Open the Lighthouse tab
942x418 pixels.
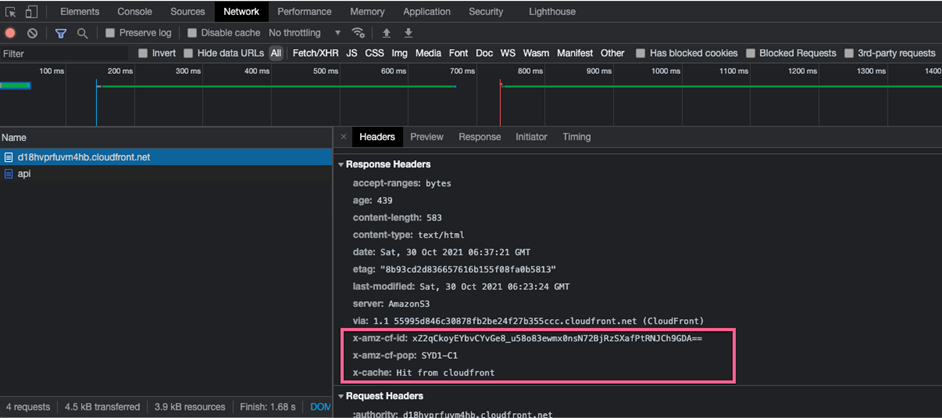[552, 11]
